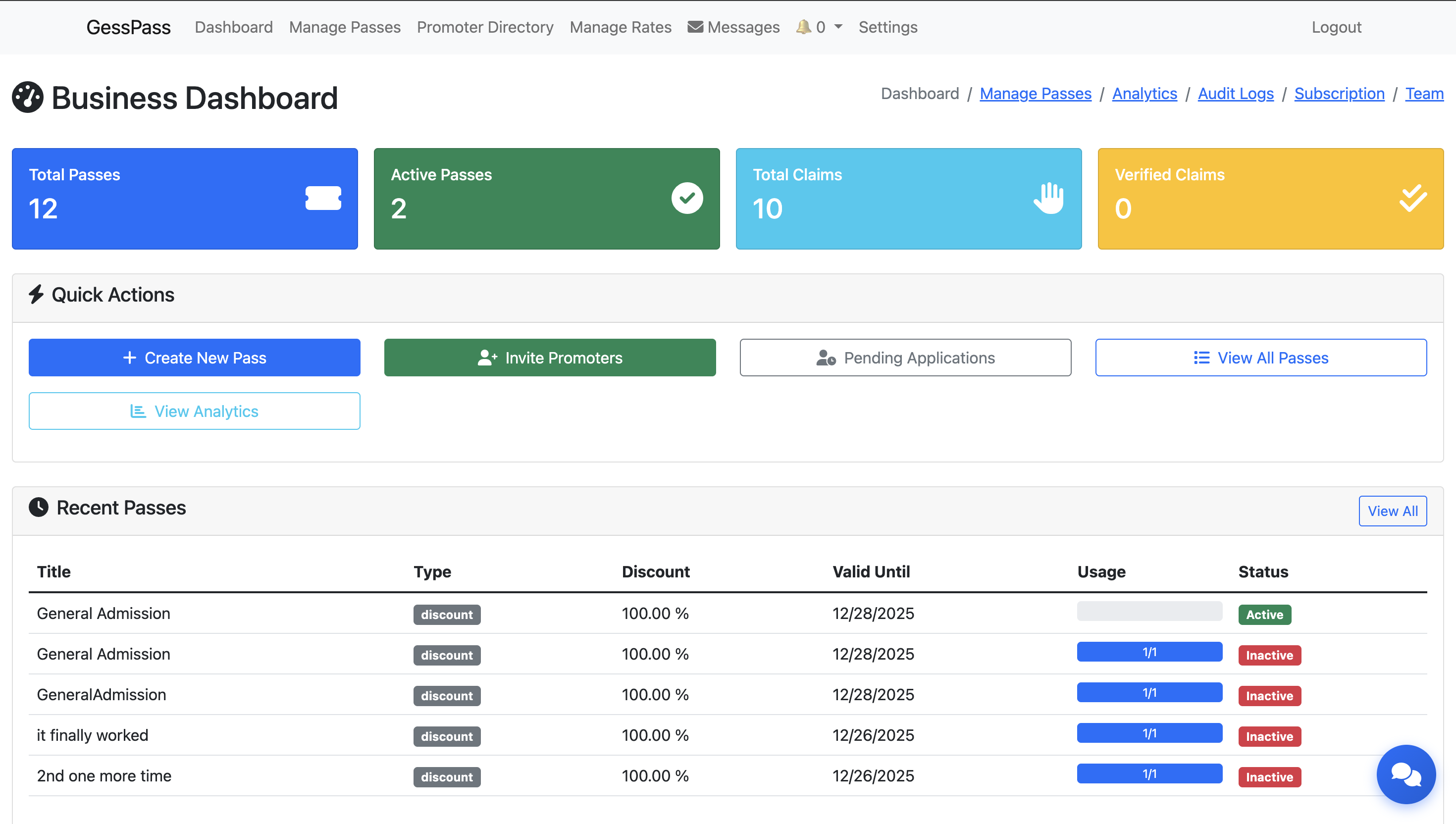Click the ticket icon on Total Passes card
Viewport: 1456px width, 824px height.
[x=323, y=198]
